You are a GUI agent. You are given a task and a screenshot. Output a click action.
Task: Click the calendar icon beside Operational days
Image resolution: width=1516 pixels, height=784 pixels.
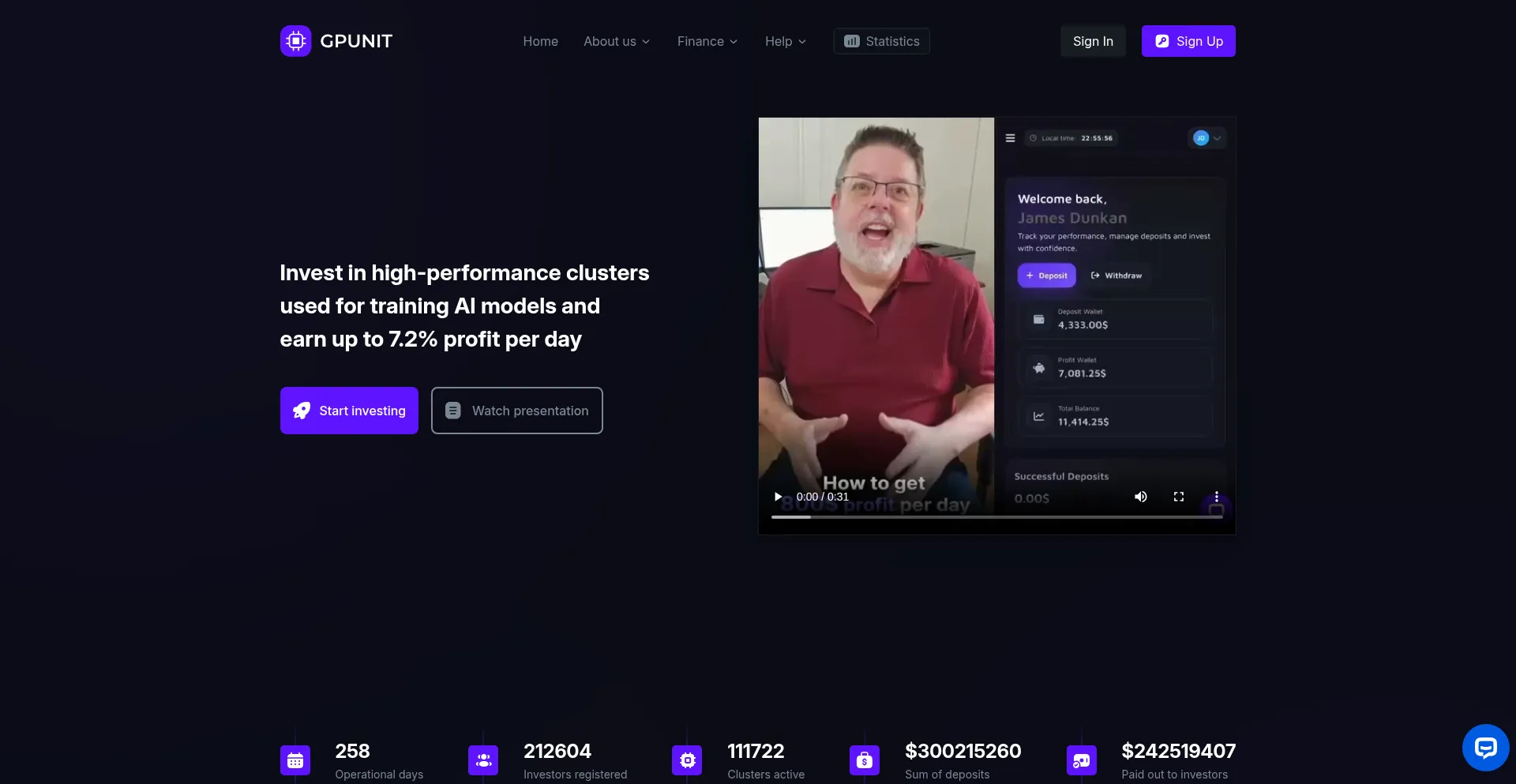[x=295, y=760]
